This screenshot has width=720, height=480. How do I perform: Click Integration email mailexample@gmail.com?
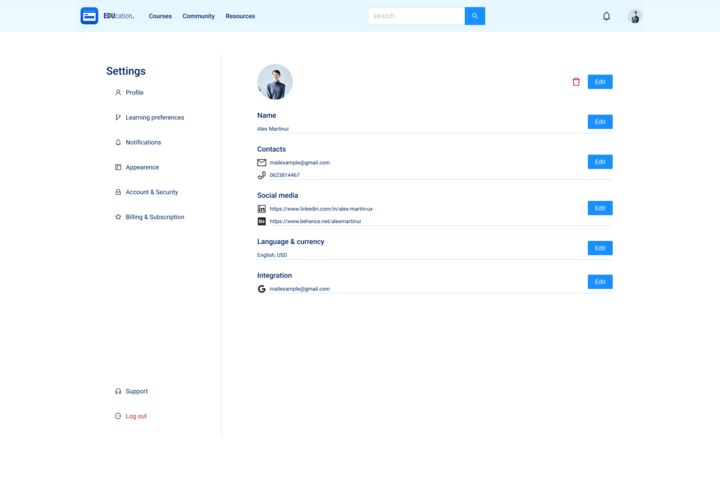tap(299, 289)
